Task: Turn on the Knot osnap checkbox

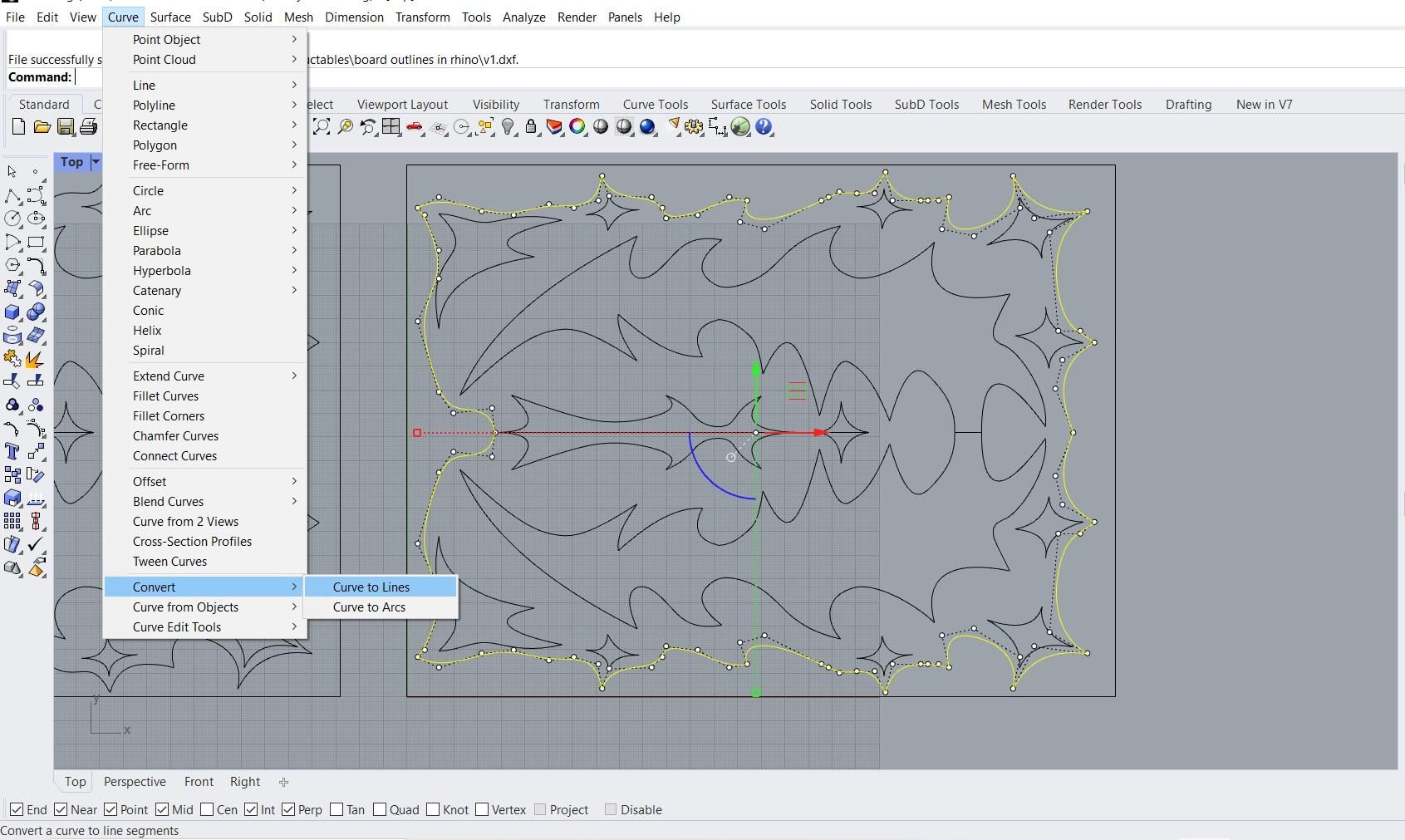Action: [433, 809]
